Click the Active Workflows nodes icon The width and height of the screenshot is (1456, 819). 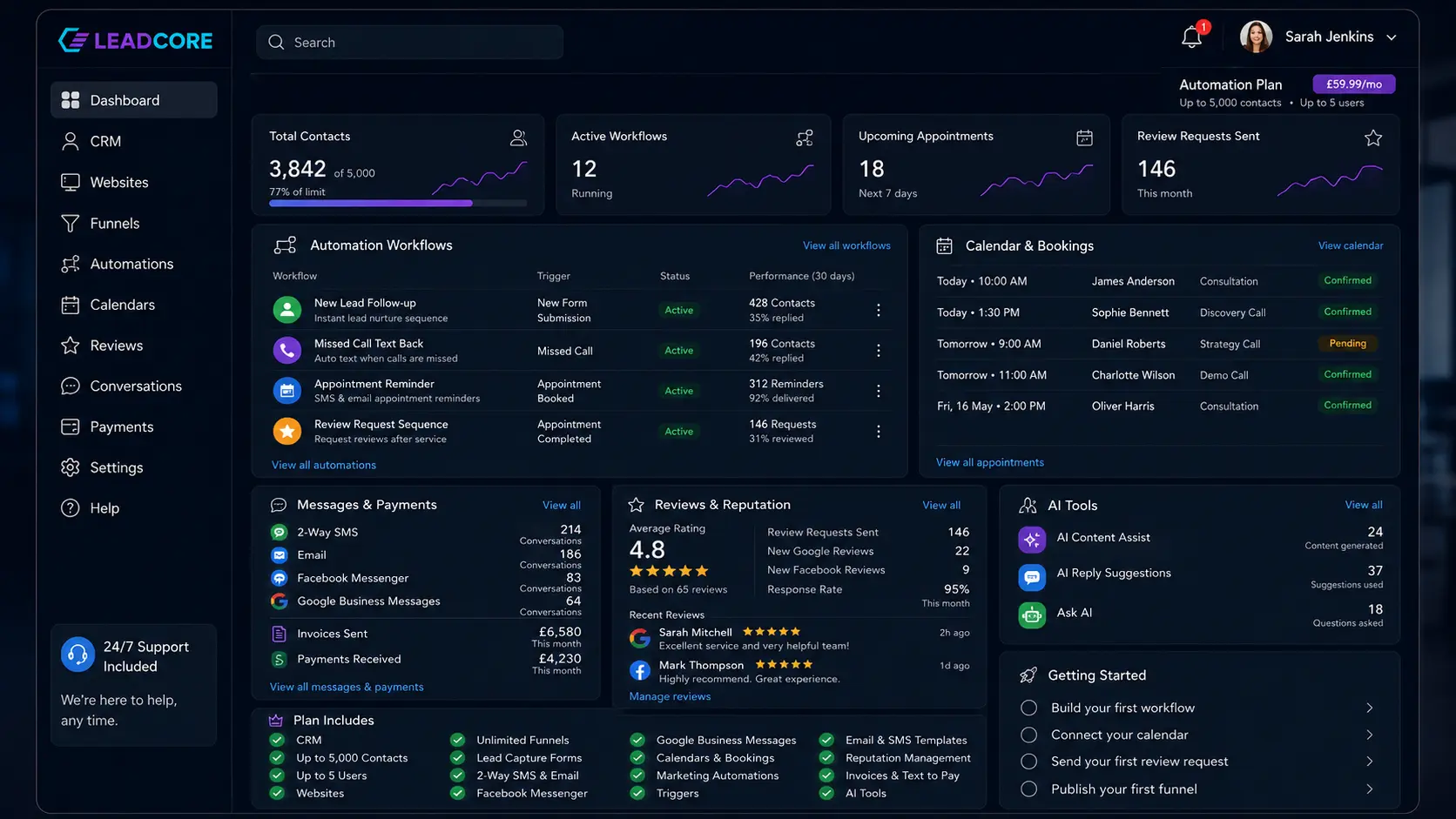pyautogui.click(x=805, y=138)
